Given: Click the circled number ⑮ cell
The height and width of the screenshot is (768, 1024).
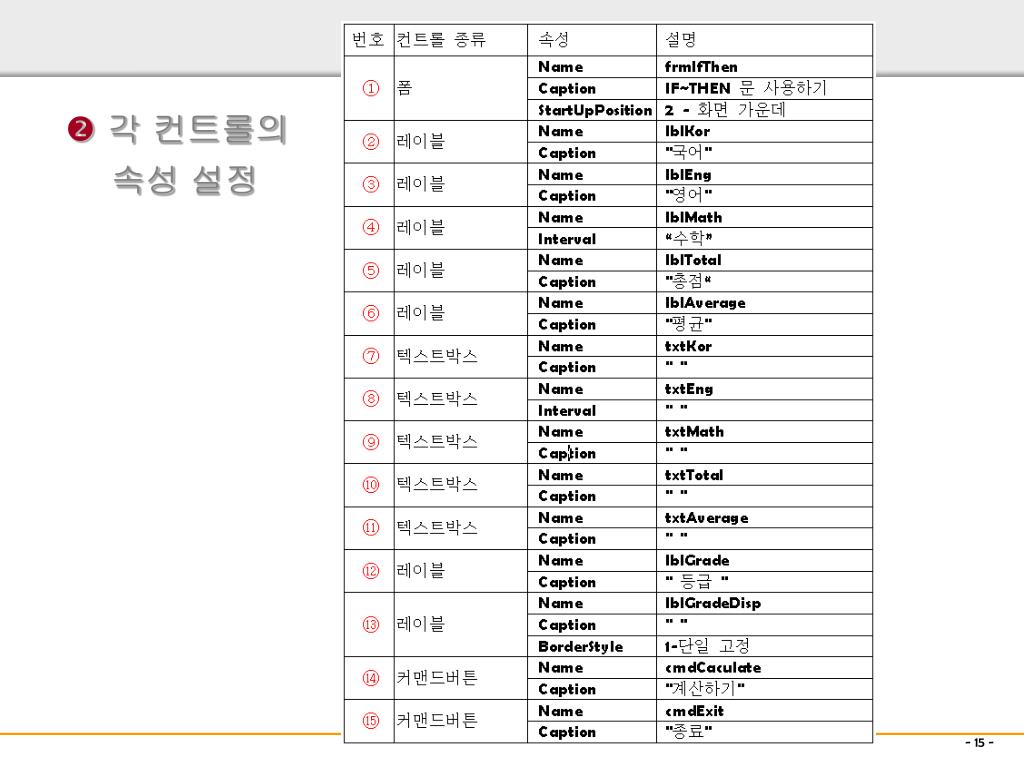Looking at the screenshot, I should coord(370,720).
